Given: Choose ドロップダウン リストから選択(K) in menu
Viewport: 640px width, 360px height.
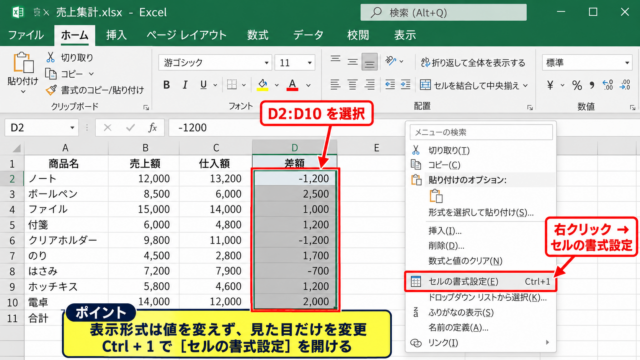Looking at the screenshot, I should pos(480,298).
